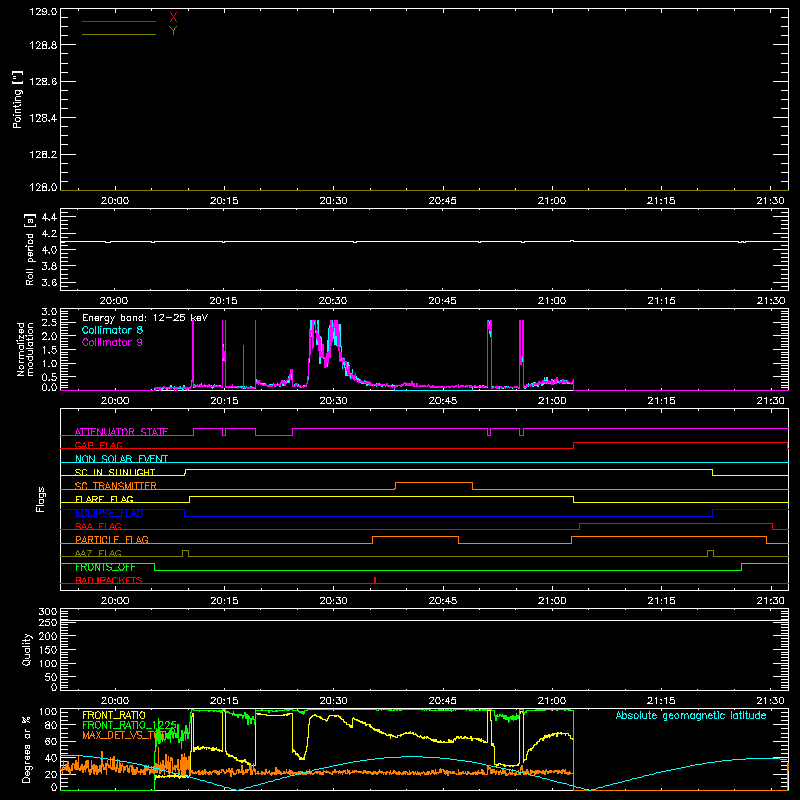The height and width of the screenshot is (800, 800).
Task: Click the ATTENUATOR_STATE flag label
Action: (121, 432)
